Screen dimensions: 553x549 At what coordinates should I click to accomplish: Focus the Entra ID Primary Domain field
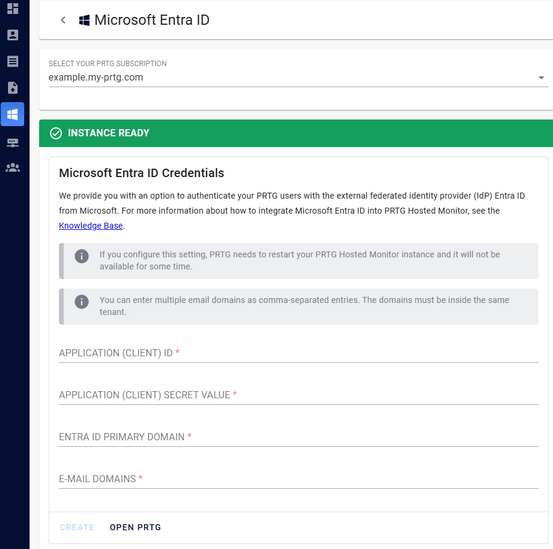coord(298,437)
